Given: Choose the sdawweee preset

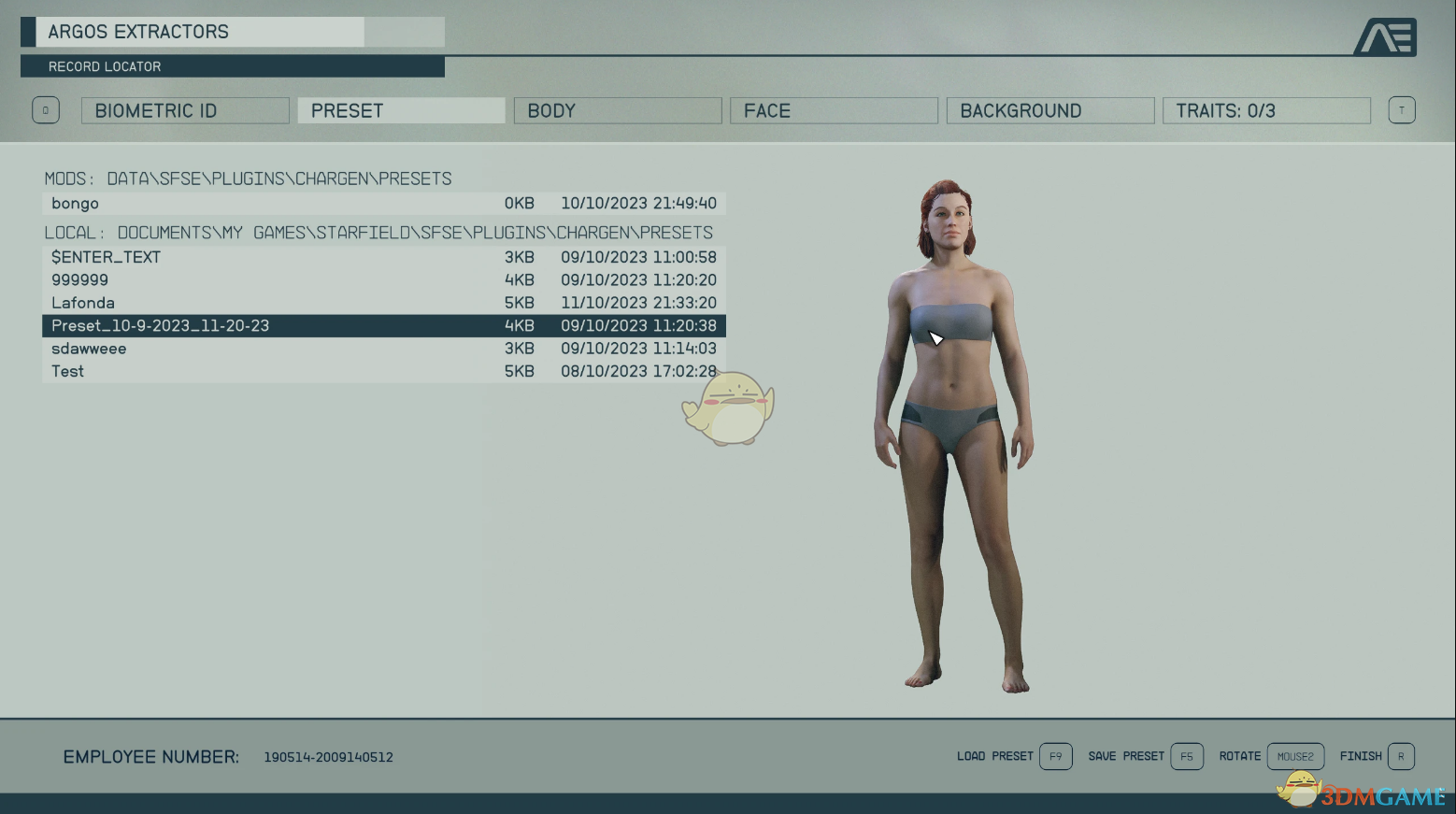Looking at the screenshot, I should pyautogui.click(x=384, y=349).
